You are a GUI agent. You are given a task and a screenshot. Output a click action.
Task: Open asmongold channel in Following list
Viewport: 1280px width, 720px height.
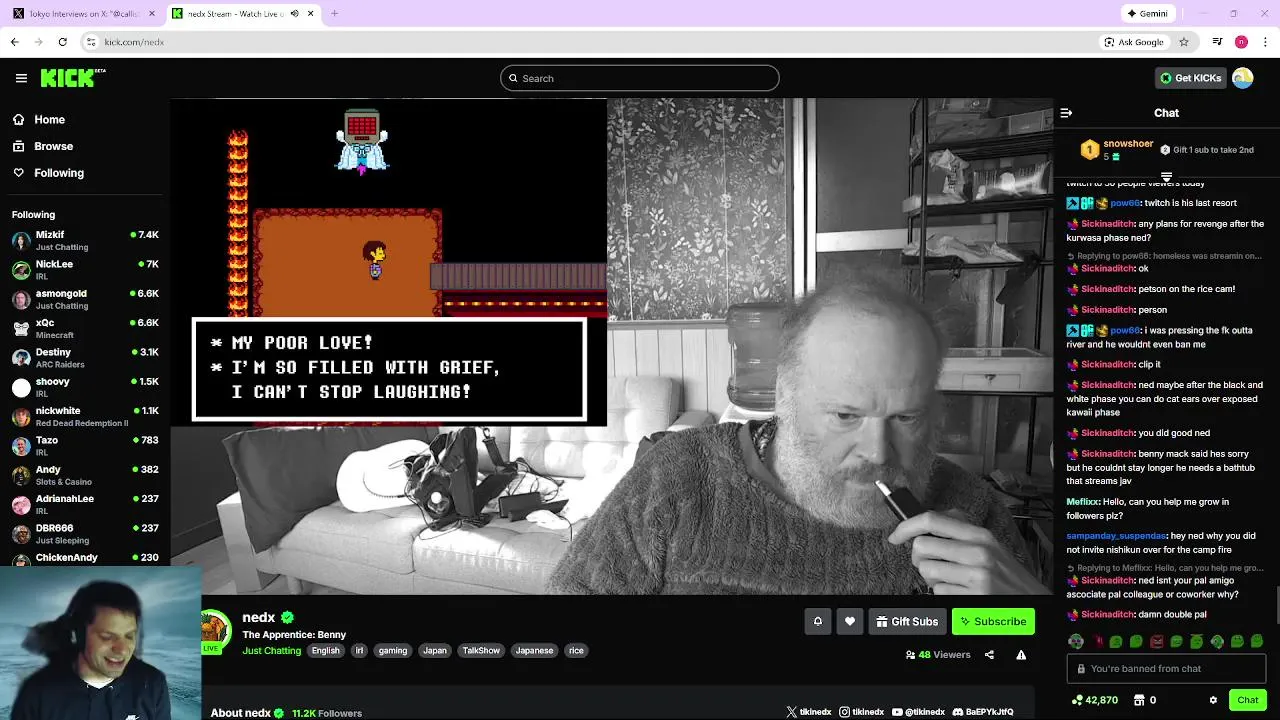pyautogui.click(x=85, y=299)
